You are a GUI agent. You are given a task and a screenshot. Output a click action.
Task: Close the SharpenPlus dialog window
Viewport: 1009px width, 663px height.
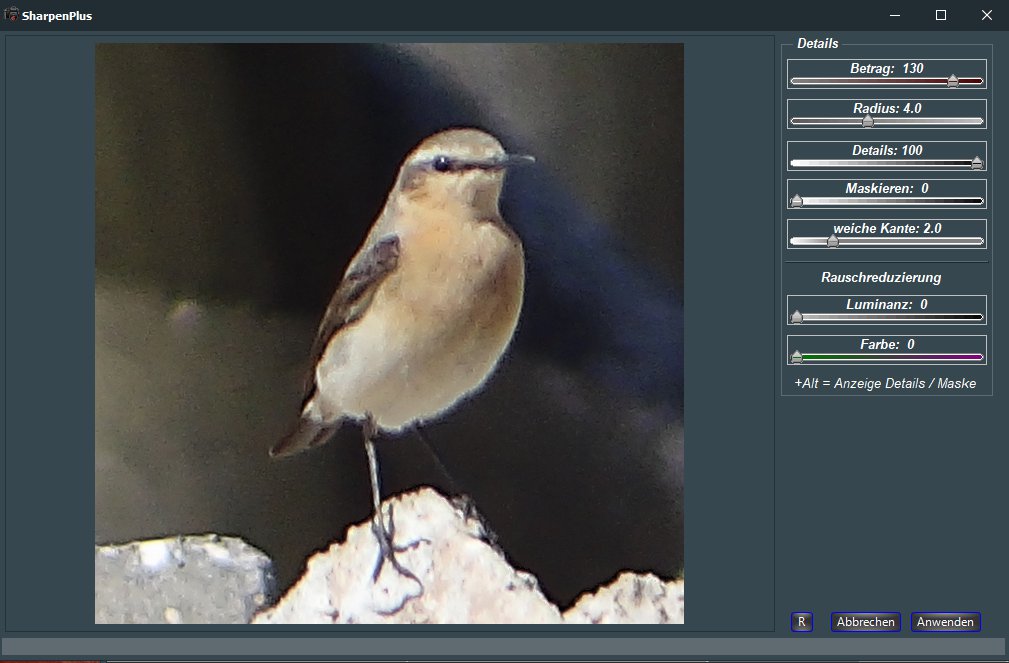pos(986,15)
